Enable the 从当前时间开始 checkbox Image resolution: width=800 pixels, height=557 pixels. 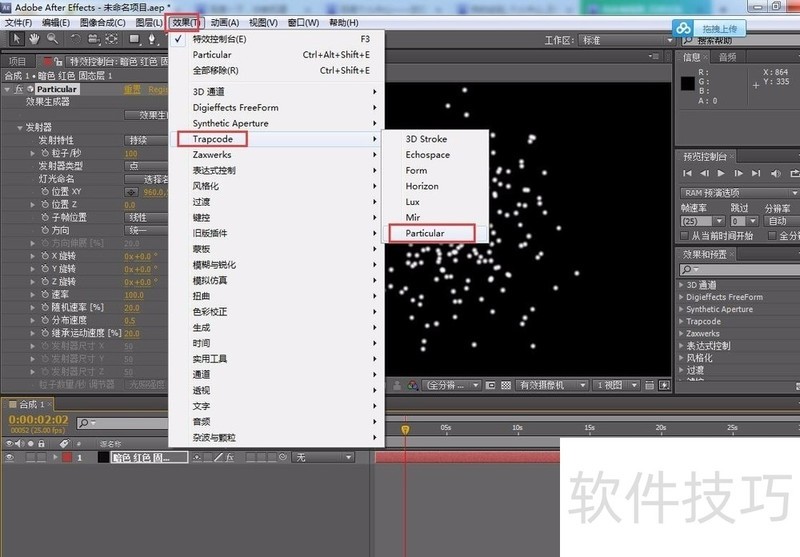(x=685, y=236)
